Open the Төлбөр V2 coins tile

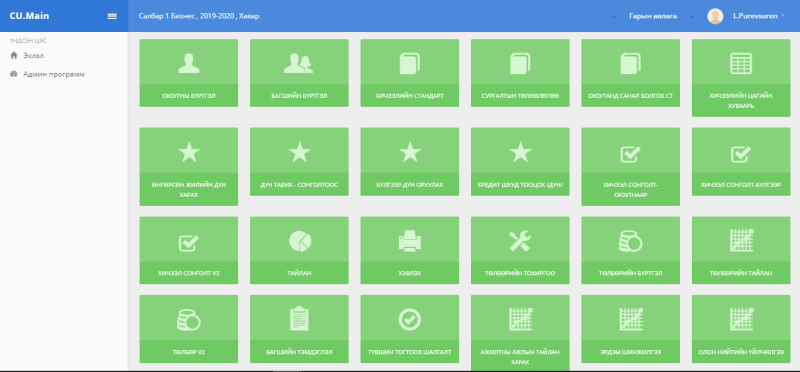pyautogui.click(x=189, y=329)
